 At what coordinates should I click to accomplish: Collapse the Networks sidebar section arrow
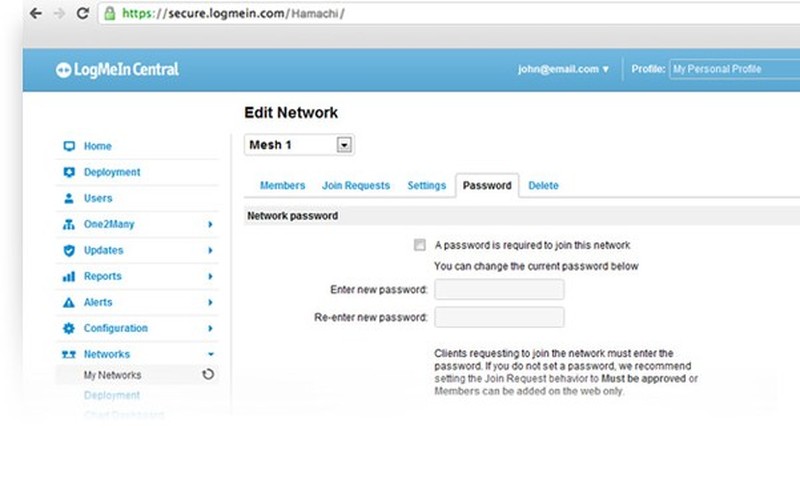[210, 354]
